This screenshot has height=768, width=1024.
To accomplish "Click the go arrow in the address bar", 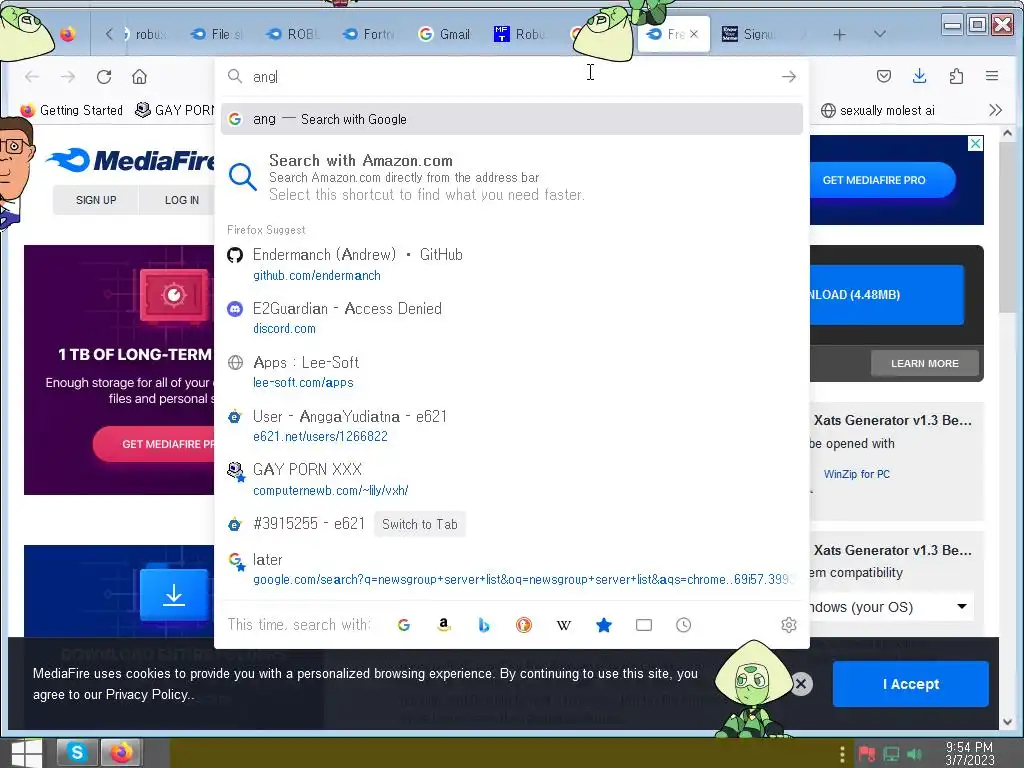I will click(x=789, y=77).
